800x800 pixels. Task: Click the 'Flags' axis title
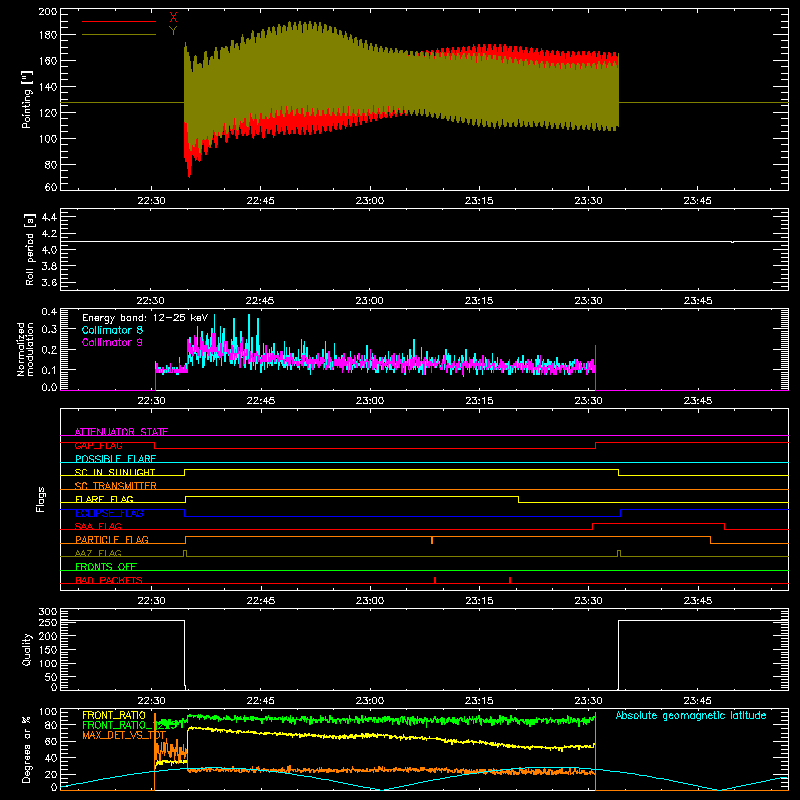41,499
